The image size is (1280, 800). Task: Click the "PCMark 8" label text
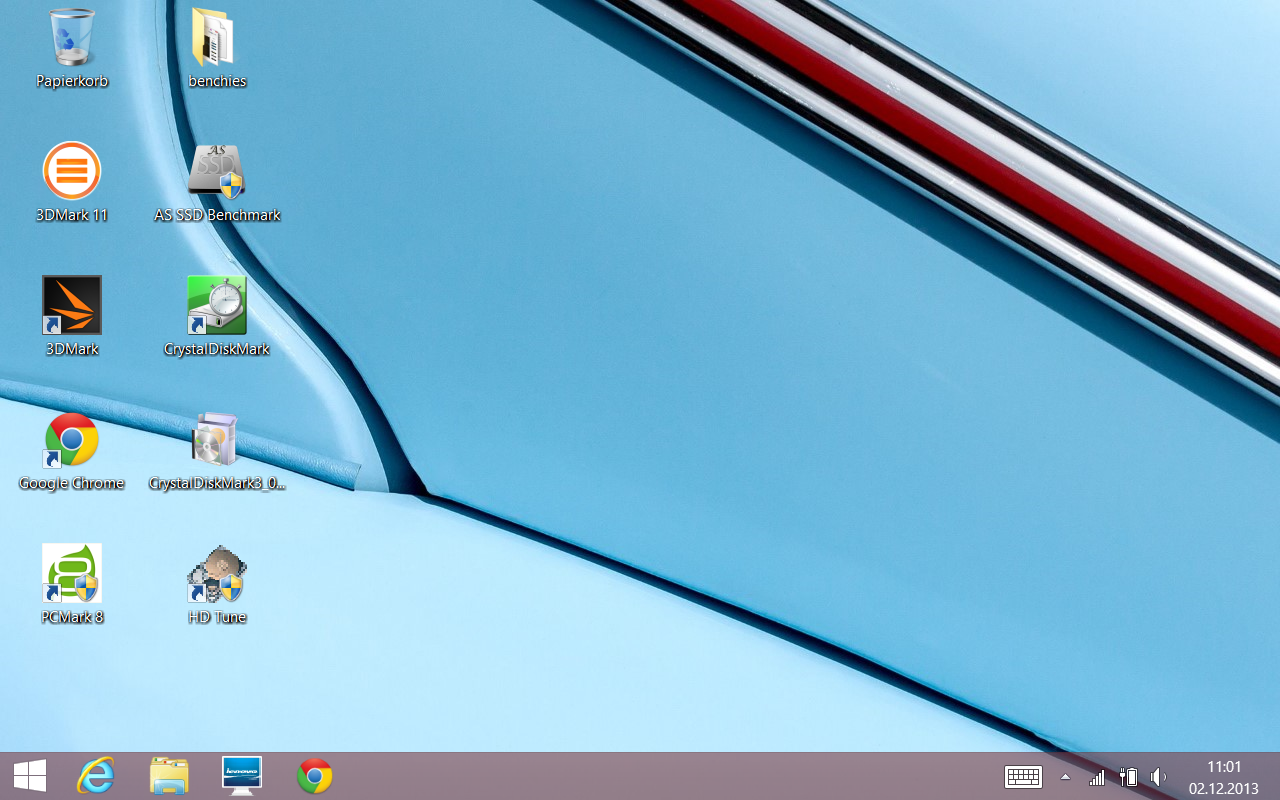pos(72,617)
